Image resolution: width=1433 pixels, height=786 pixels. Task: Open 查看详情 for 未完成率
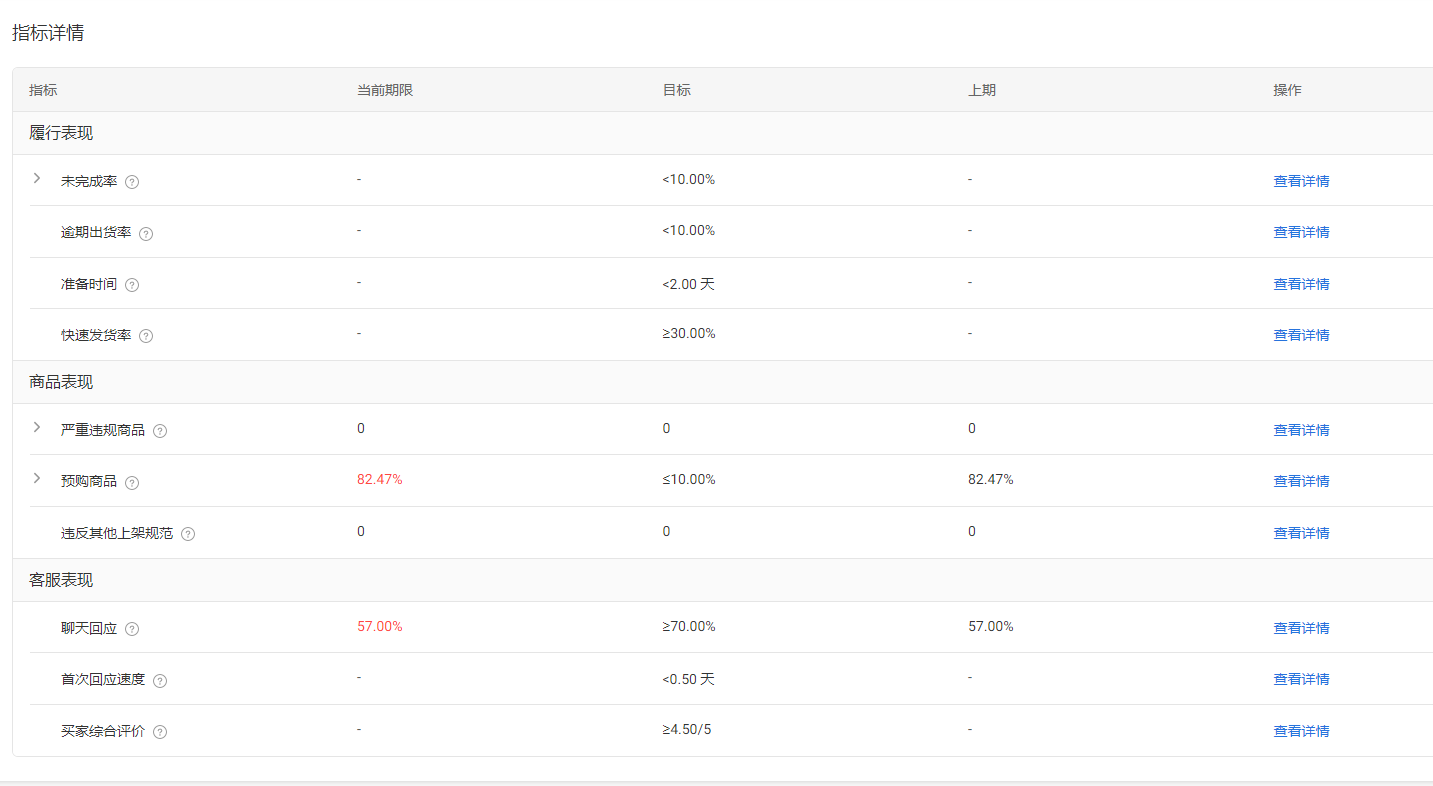pyautogui.click(x=1301, y=181)
